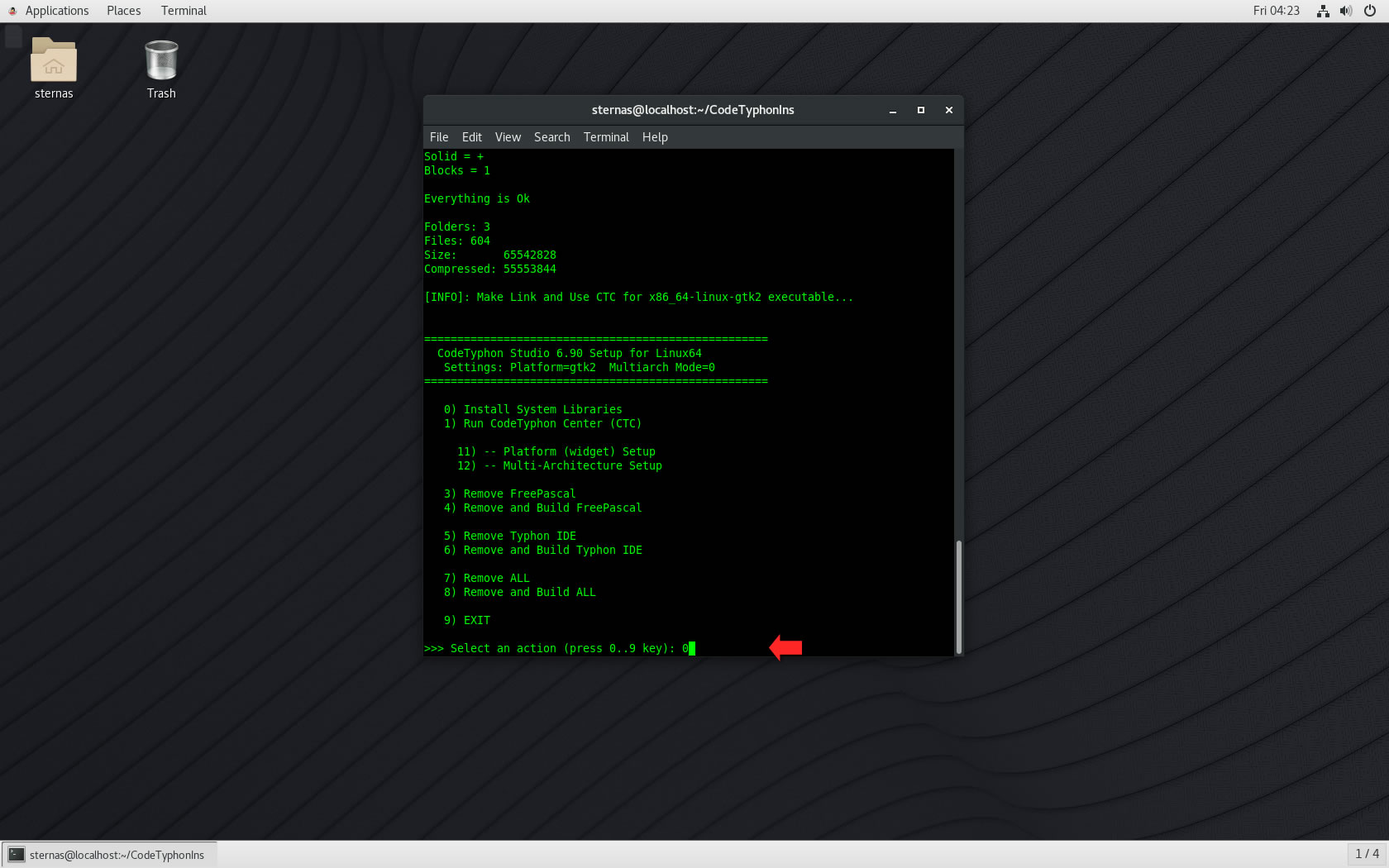Click '8) Remove and Build ALL' text
1389x868 pixels.
point(520,592)
